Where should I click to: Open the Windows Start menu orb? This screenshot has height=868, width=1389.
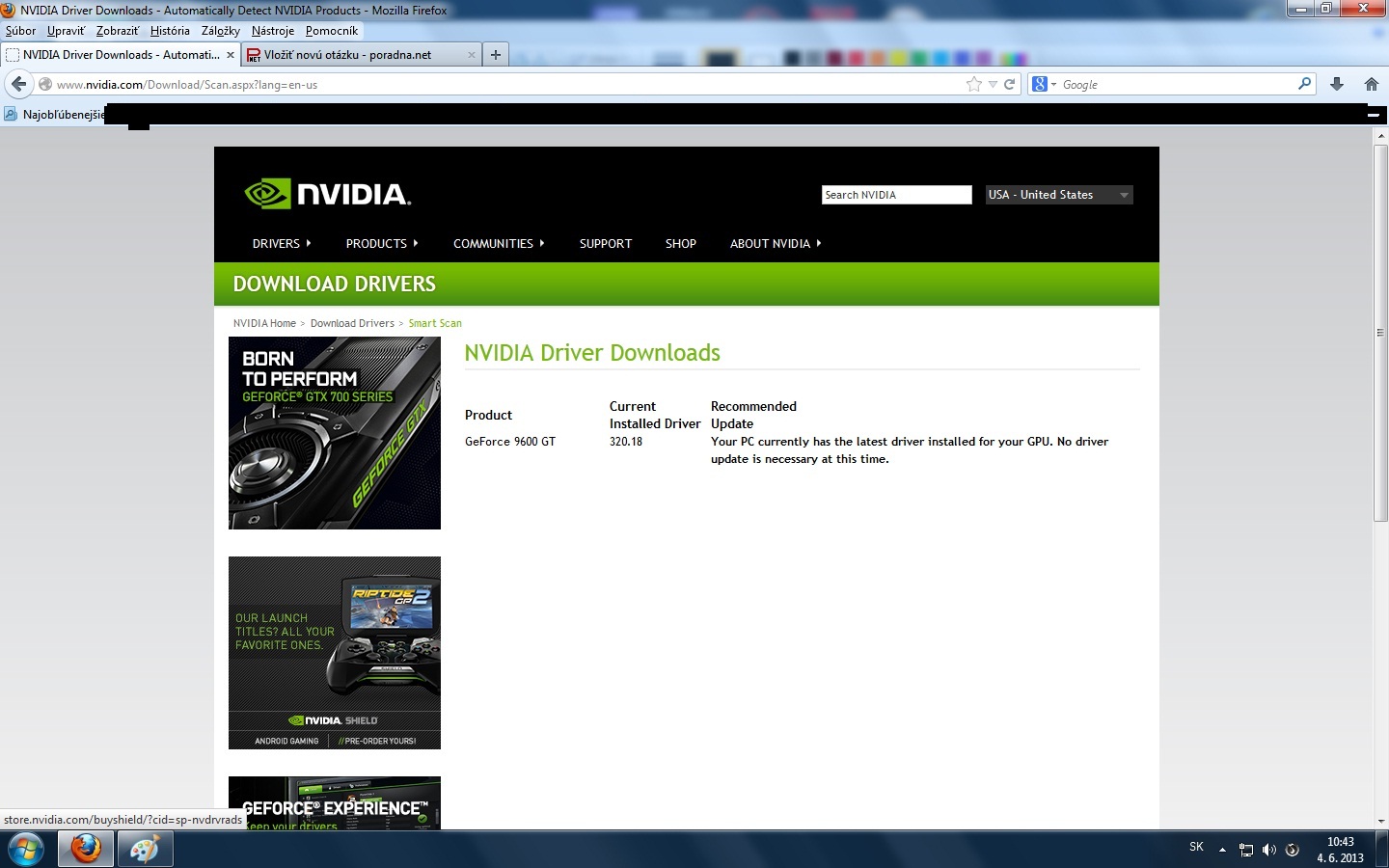click(x=26, y=850)
